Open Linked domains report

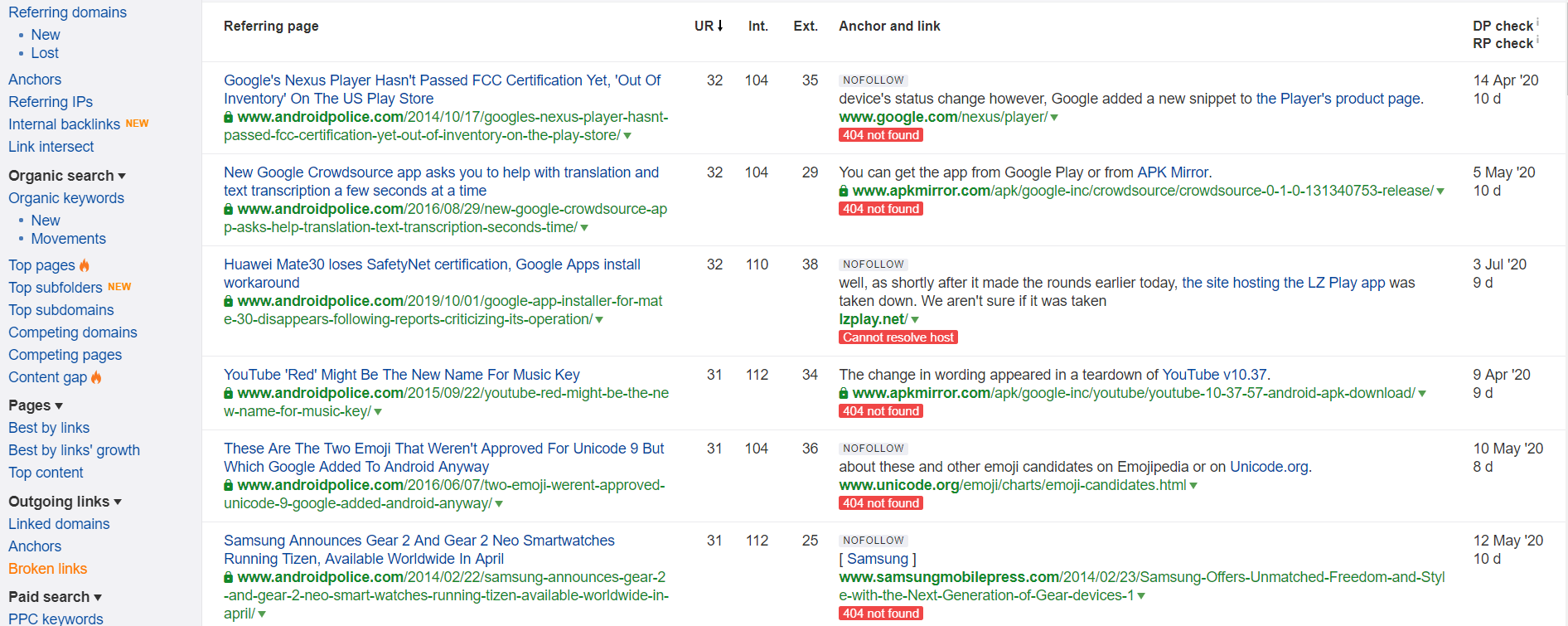[x=59, y=524]
